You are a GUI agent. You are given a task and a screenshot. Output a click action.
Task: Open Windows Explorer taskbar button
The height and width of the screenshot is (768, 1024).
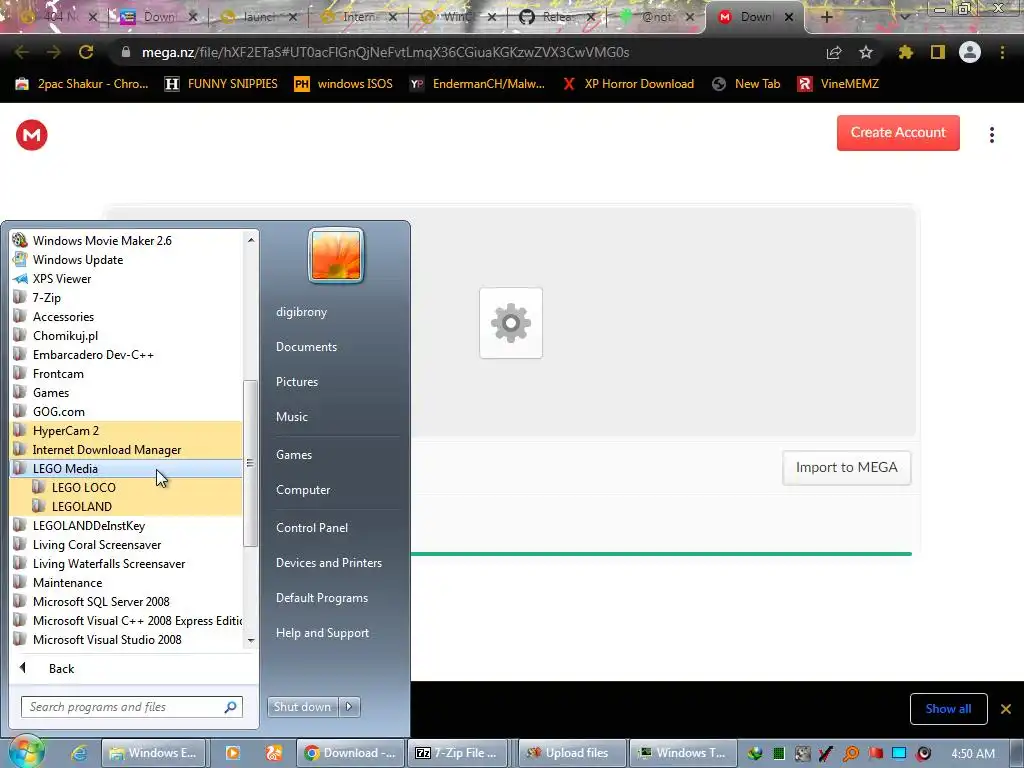[153, 753]
